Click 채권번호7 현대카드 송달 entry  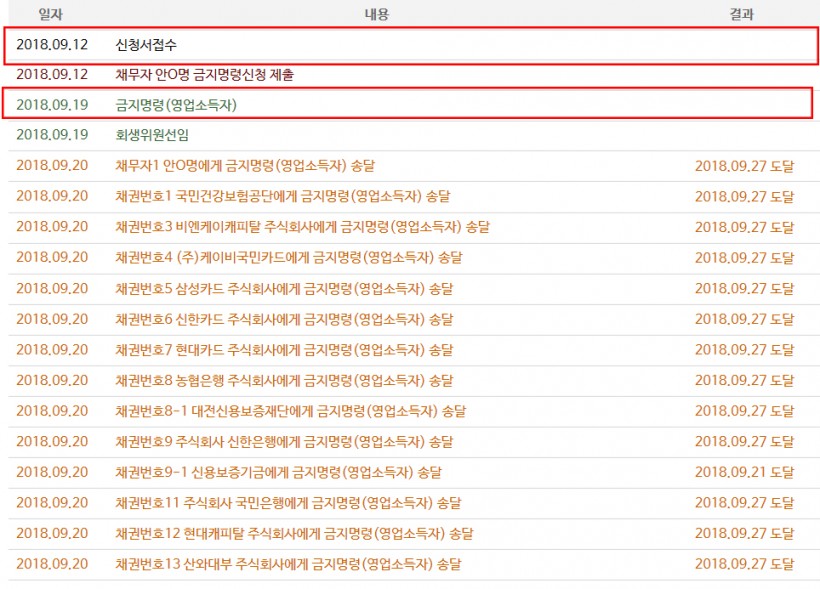284,350
